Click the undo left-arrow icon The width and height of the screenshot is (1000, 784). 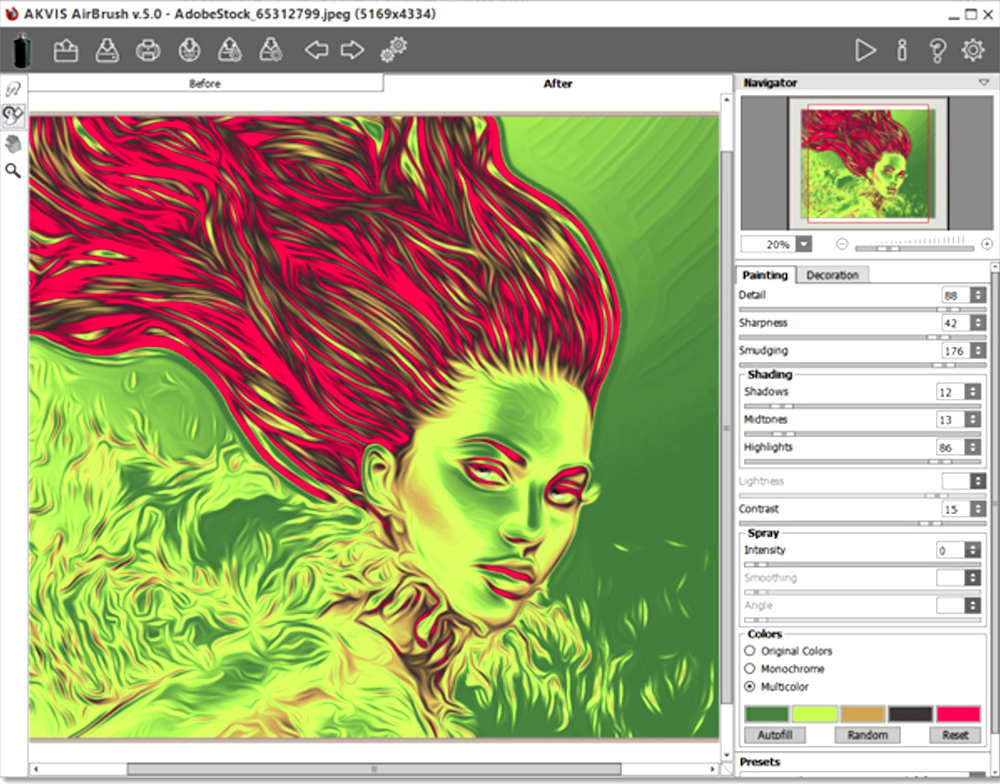coord(316,50)
